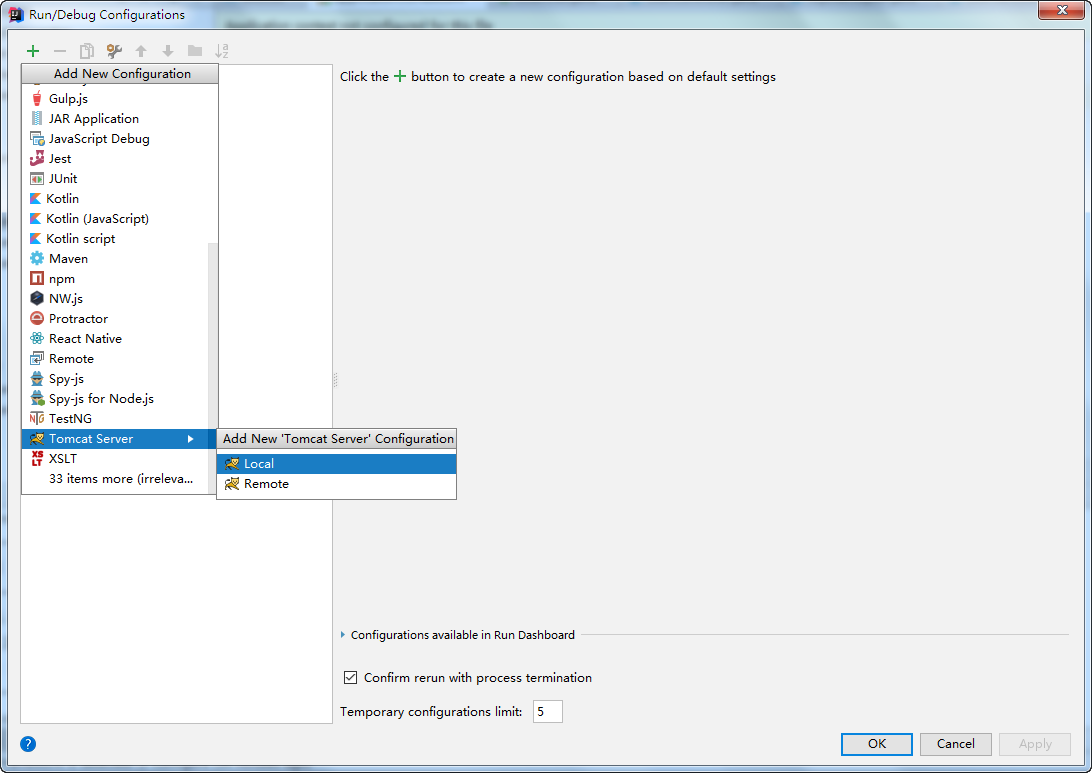Image resolution: width=1092 pixels, height=773 pixels.
Task: Click the Temporary configurations limit field
Action: (547, 712)
